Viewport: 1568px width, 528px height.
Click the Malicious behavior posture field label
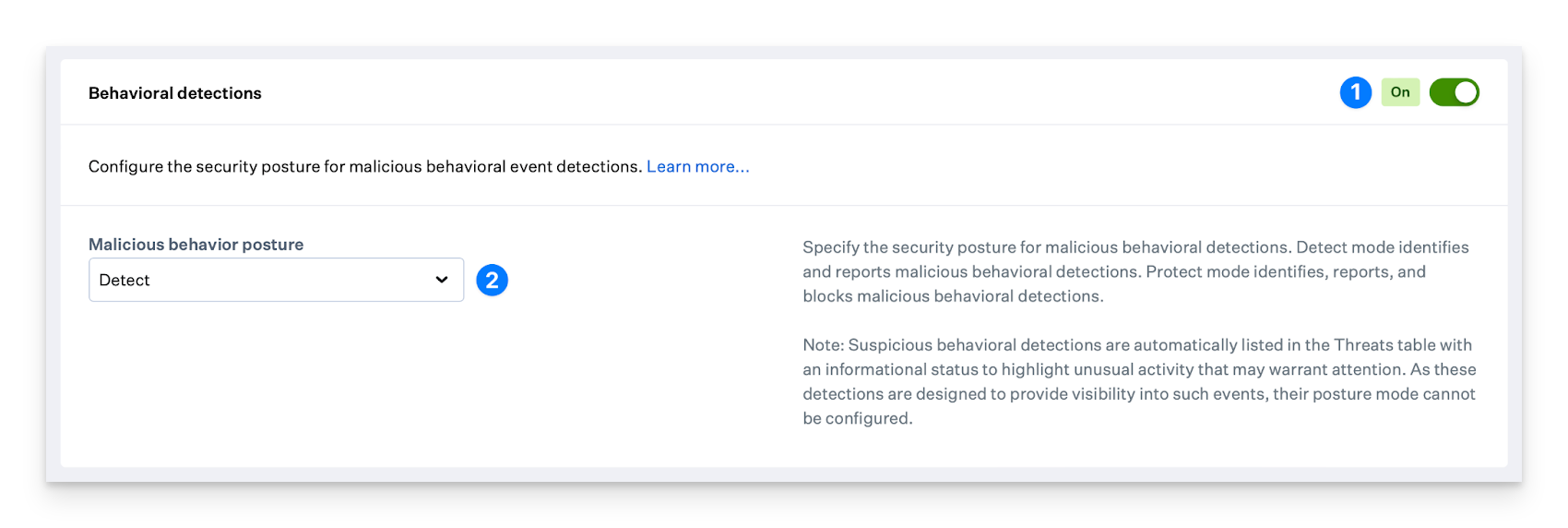pos(196,245)
